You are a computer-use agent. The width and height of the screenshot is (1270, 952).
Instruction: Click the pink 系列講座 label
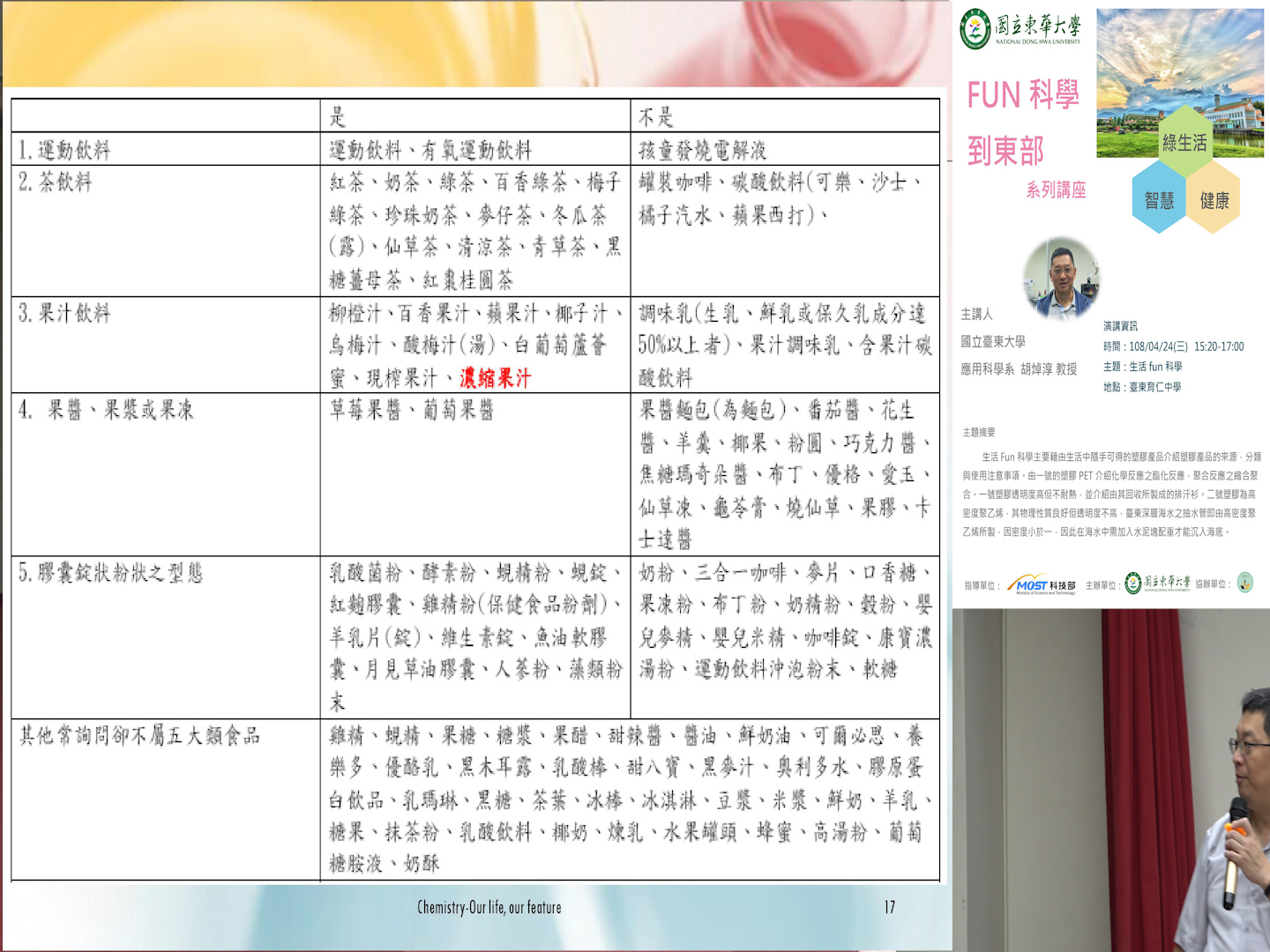[x=1056, y=190]
